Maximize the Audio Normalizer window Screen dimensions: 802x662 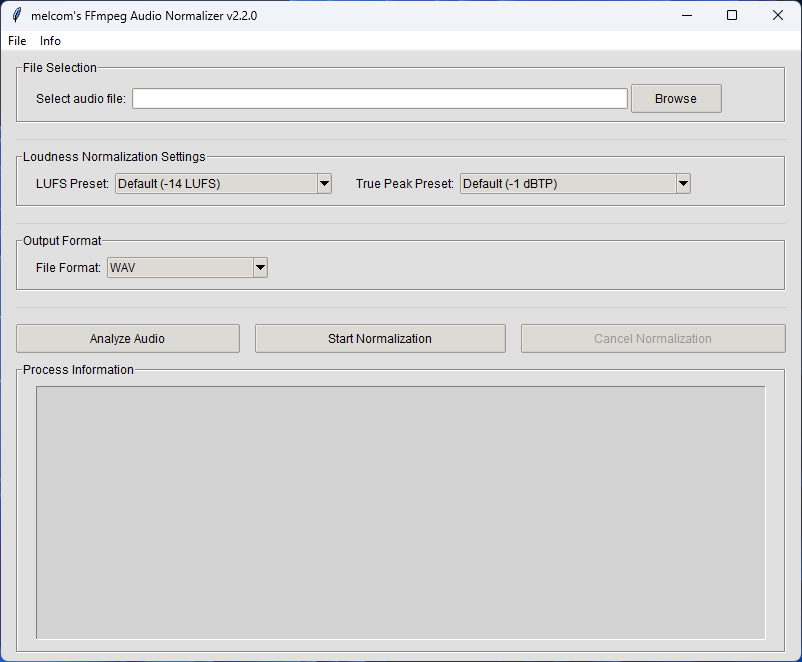click(x=732, y=15)
